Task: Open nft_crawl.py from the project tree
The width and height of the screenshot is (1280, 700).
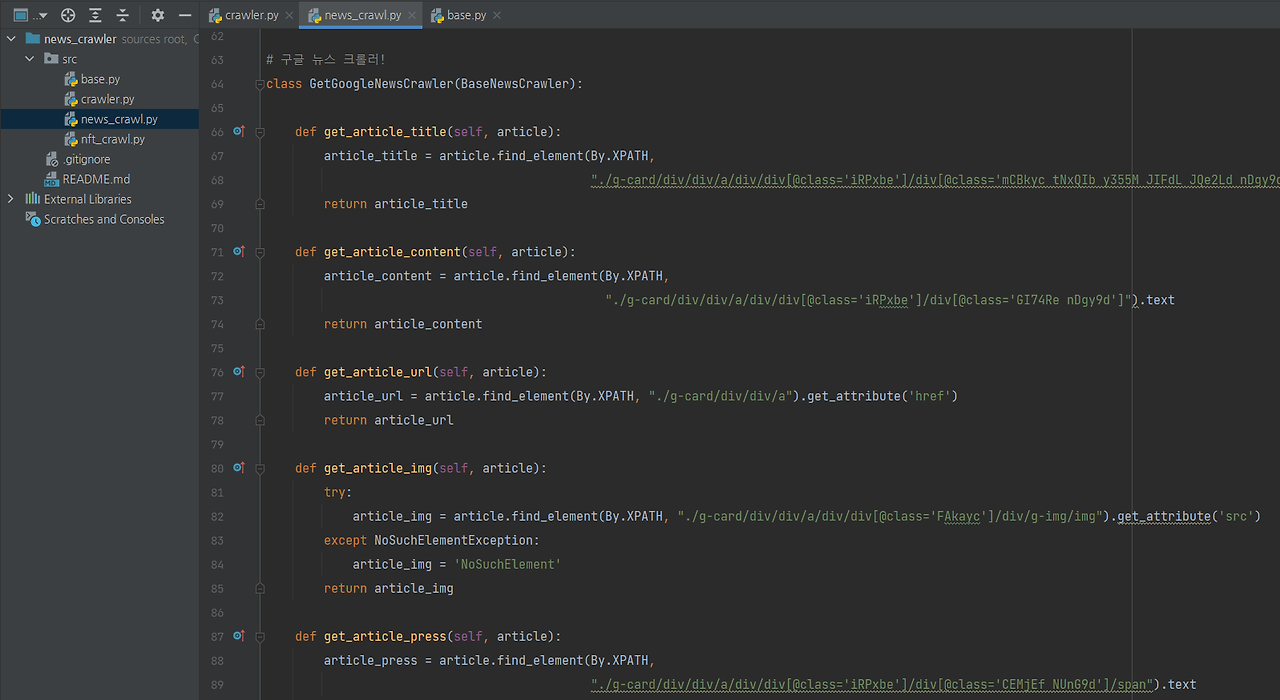Action: [x=113, y=139]
